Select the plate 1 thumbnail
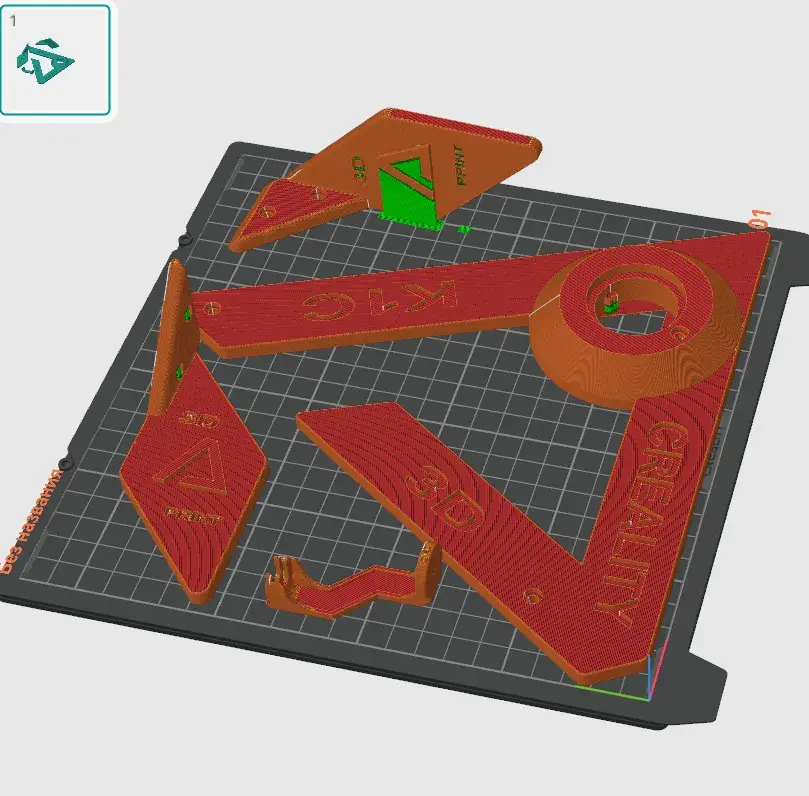 [55, 60]
